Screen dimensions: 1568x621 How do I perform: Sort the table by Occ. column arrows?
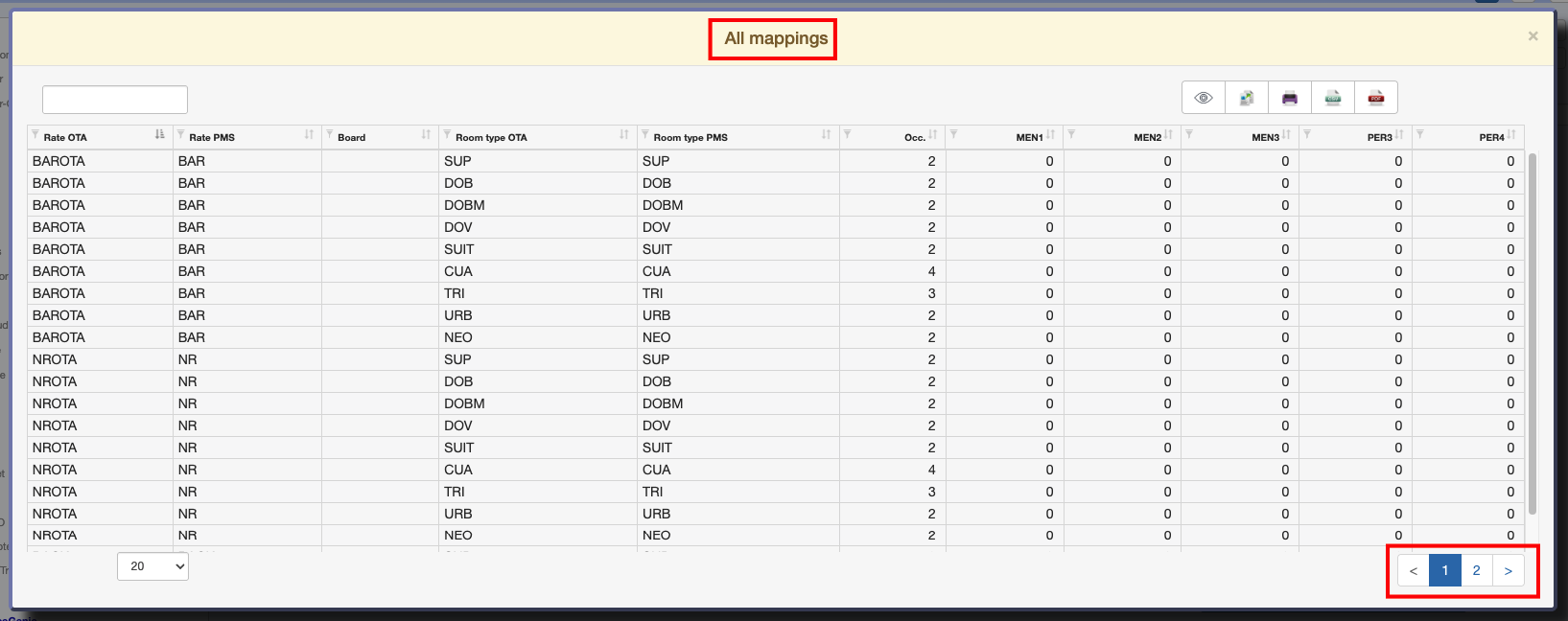click(933, 135)
